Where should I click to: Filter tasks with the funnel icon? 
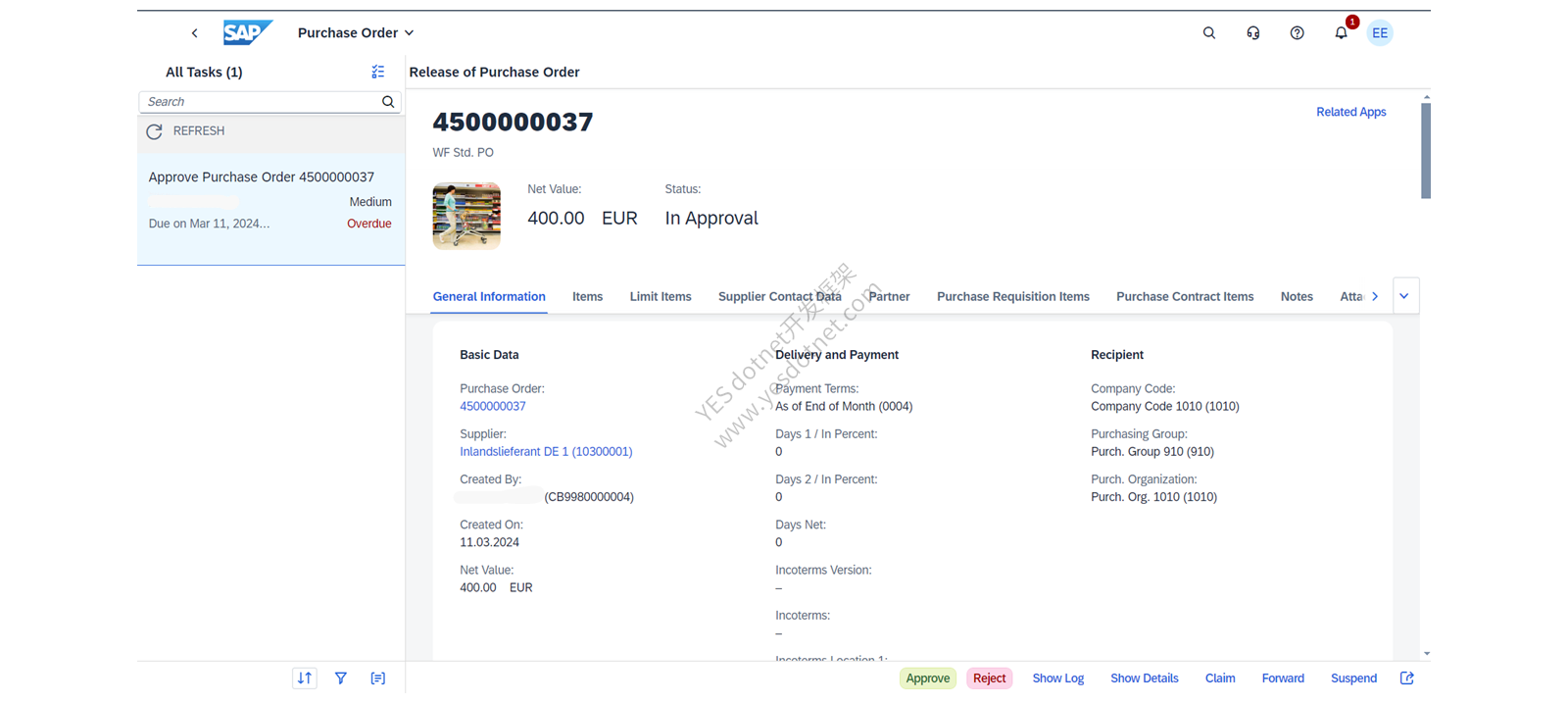341,678
